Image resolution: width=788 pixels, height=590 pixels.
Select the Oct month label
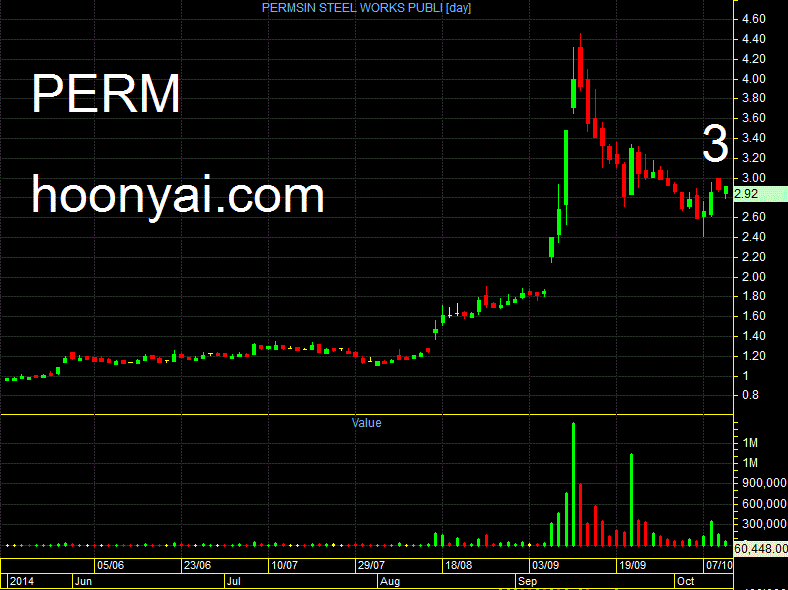[685, 581]
